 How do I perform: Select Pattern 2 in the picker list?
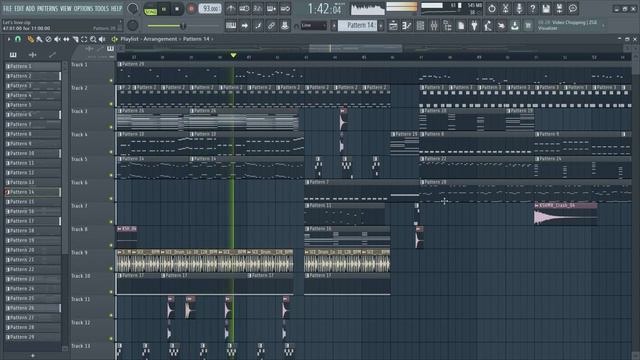click(x=33, y=76)
